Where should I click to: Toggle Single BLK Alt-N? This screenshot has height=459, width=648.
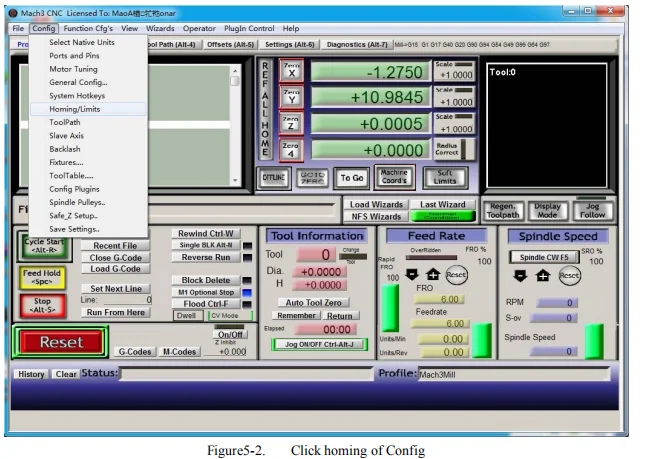pyautogui.click(x=206, y=245)
